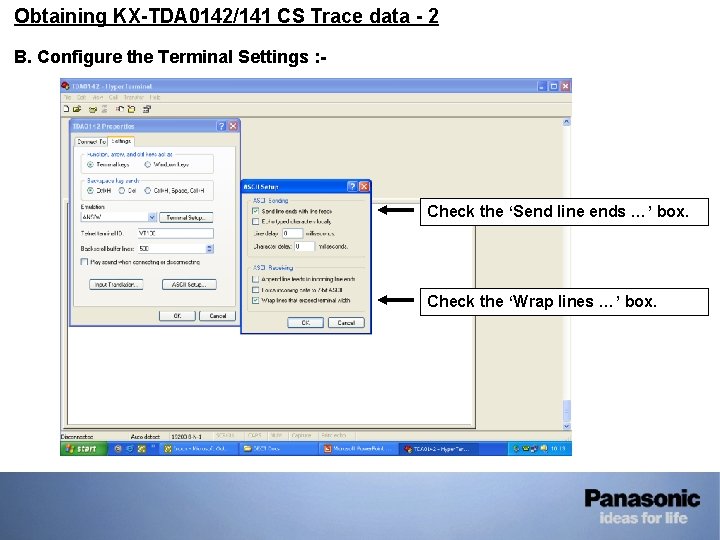Viewport: 720px width, 540px height.
Task: Click the ASCII Setup button
Action: point(189,285)
